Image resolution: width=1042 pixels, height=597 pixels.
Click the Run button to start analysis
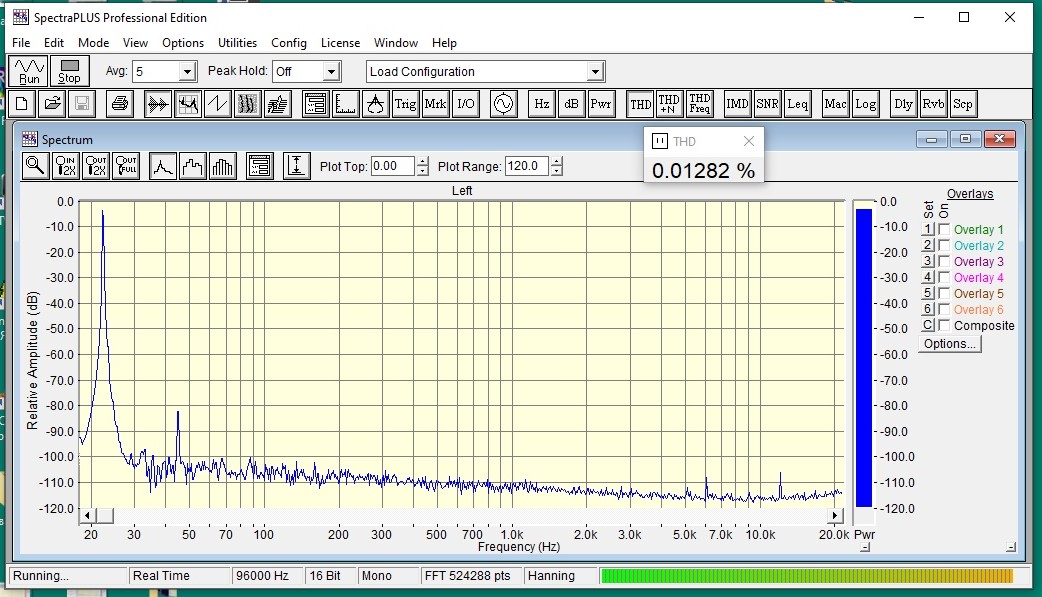[x=29, y=71]
